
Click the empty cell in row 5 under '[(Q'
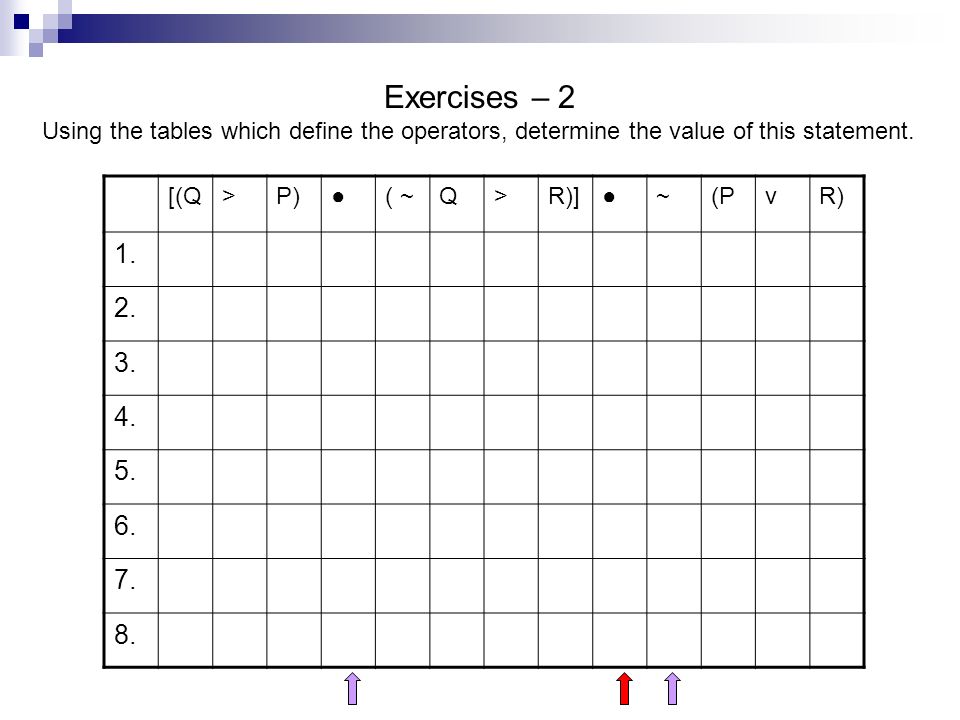point(185,476)
